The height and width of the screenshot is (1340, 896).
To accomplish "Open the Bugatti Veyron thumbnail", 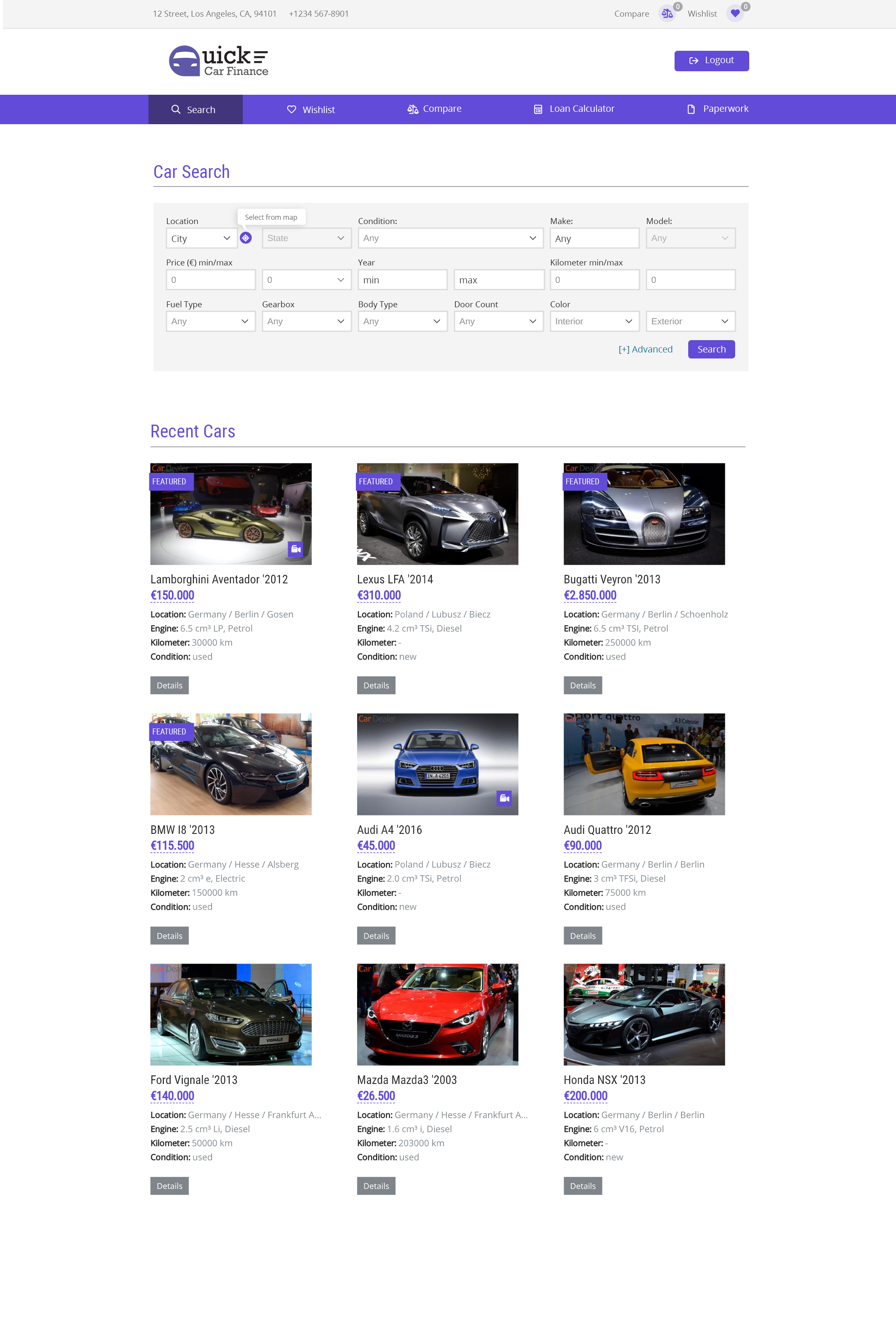I will tap(644, 514).
